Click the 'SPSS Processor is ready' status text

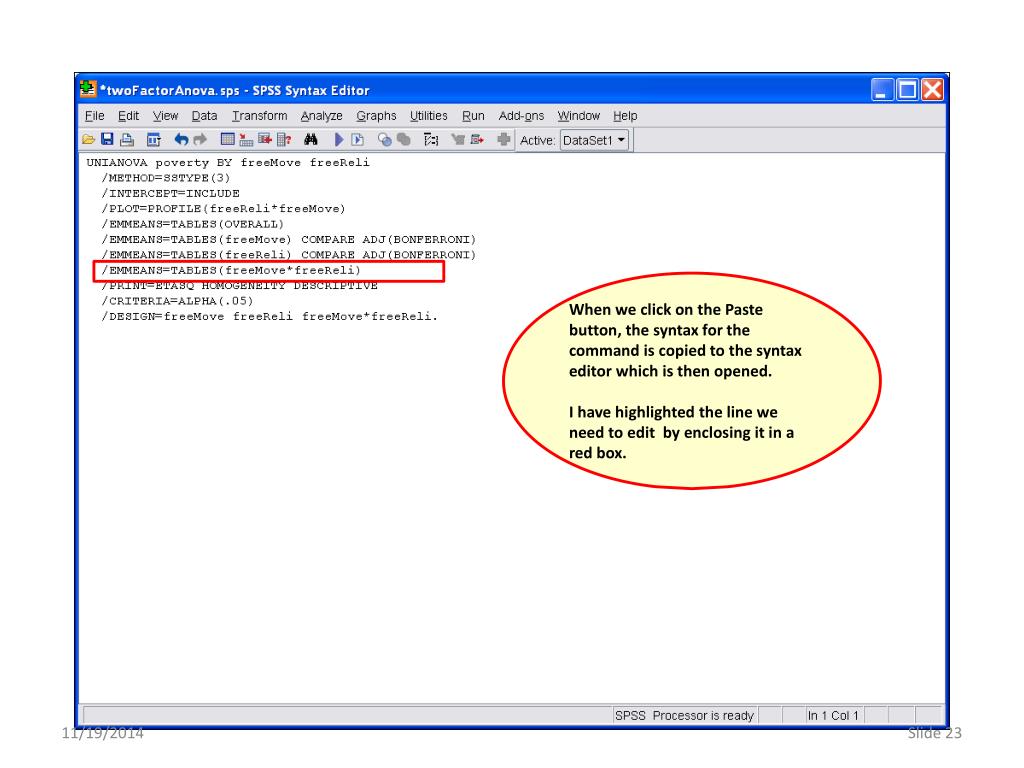coord(684,716)
